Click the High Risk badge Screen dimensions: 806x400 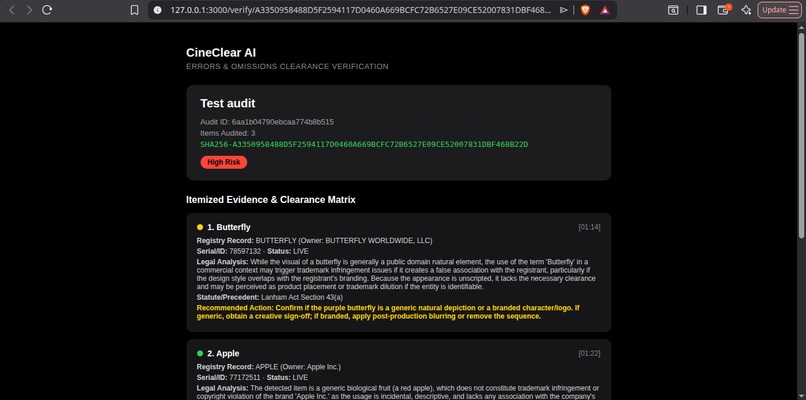click(224, 162)
